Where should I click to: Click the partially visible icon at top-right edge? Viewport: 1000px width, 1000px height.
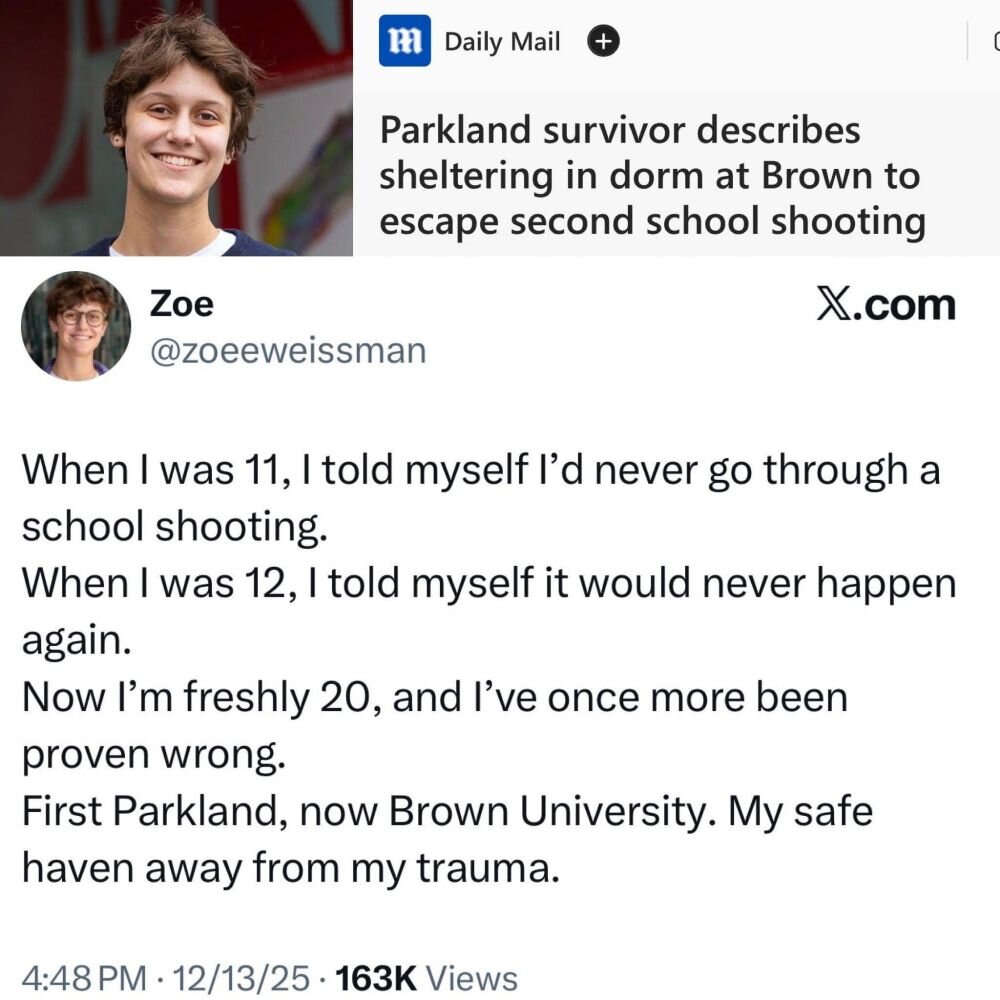click(x=994, y=42)
